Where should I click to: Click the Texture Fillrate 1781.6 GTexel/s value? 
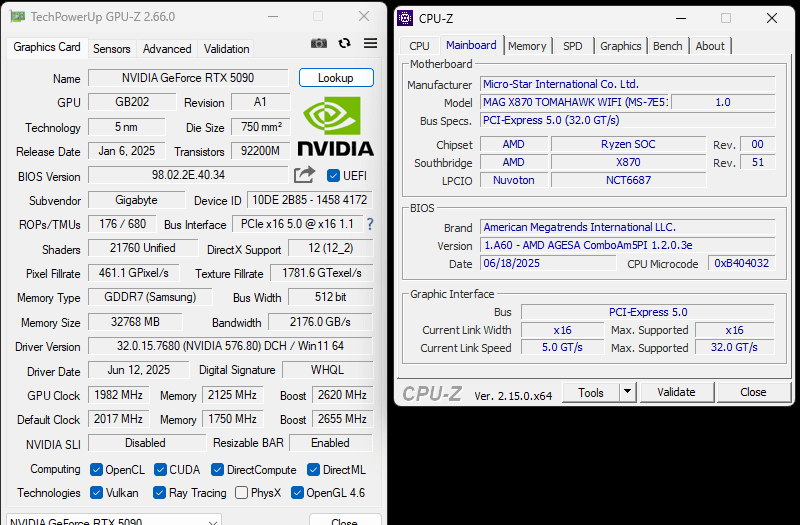tap(321, 273)
